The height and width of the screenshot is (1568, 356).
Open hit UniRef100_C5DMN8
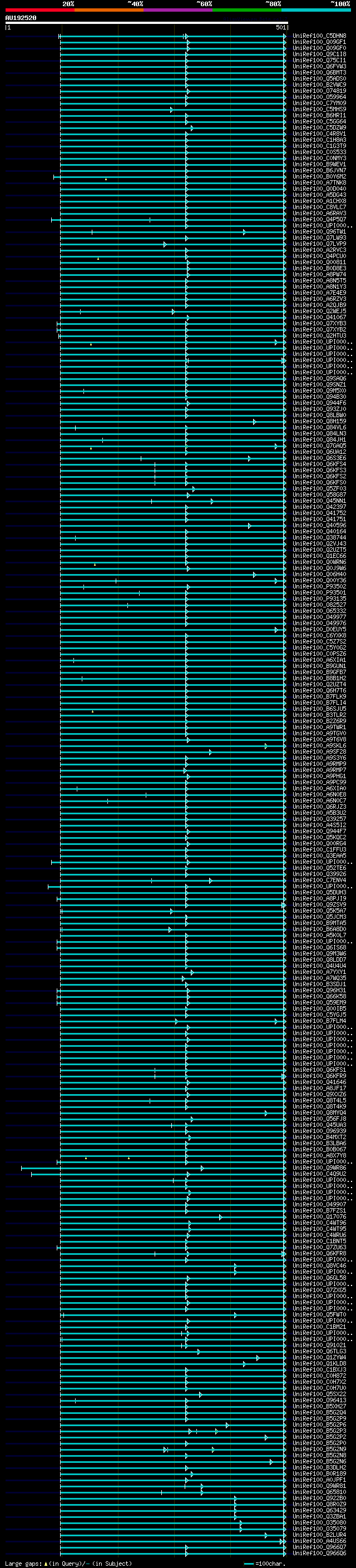pos(319,36)
